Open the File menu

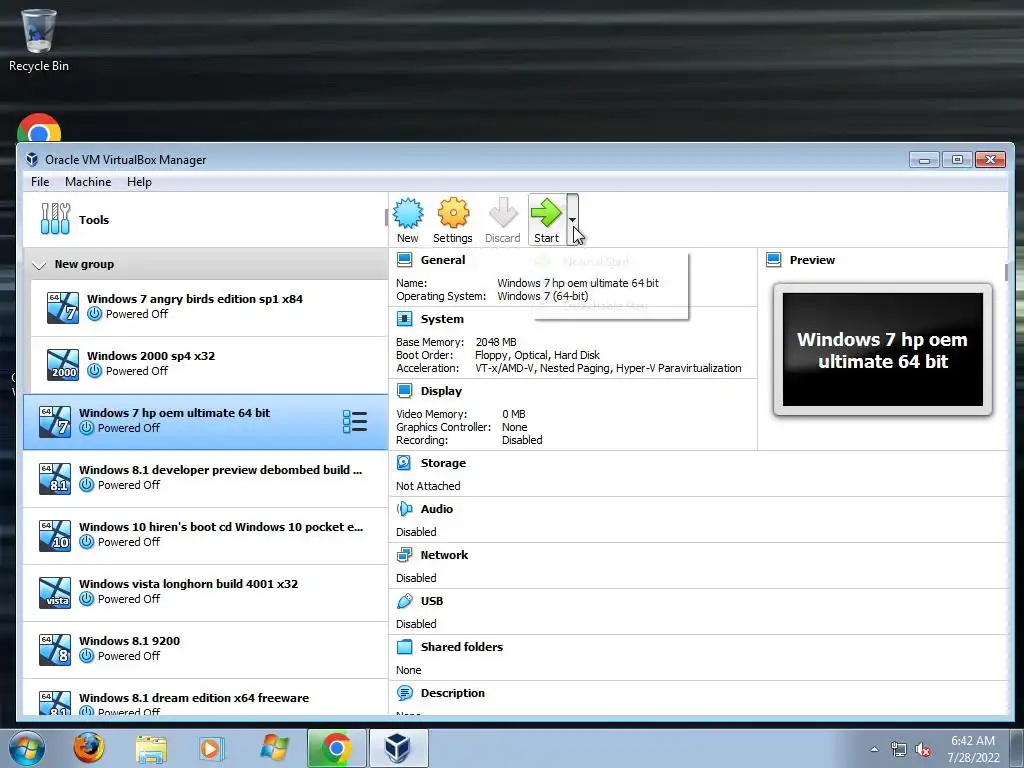coord(40,182)
